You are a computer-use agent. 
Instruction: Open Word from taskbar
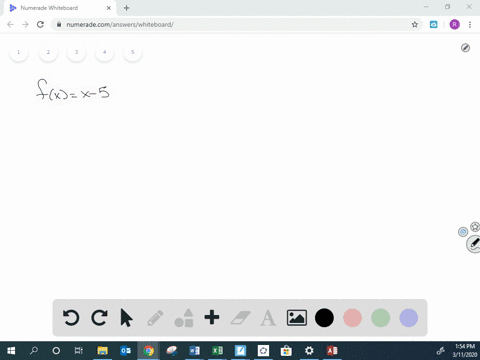point(194,351)
